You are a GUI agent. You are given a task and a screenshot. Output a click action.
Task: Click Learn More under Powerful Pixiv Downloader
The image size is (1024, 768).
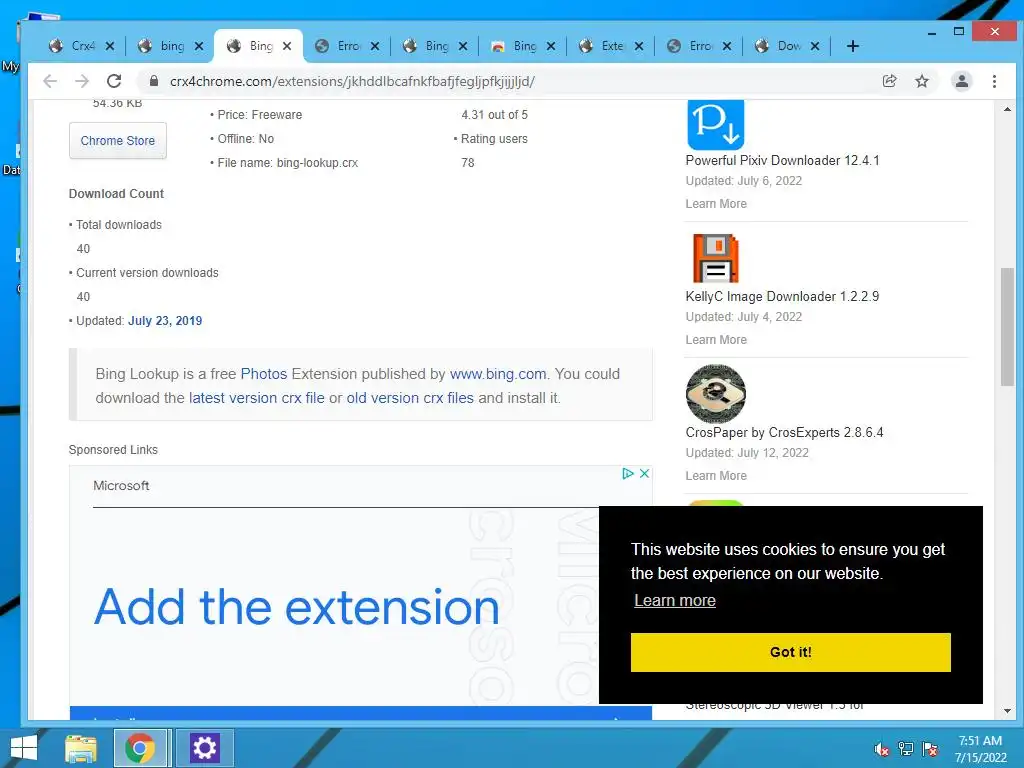coord(716,204)
